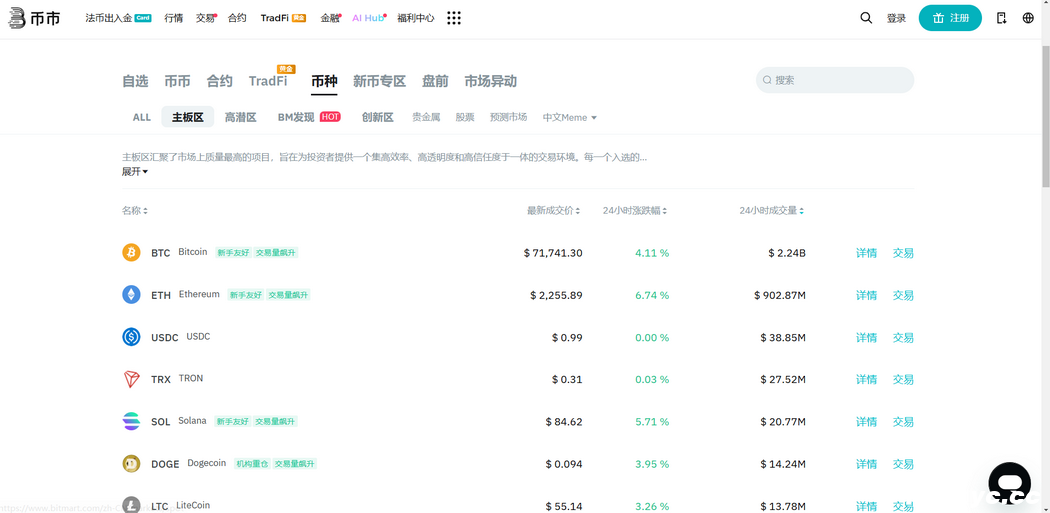Viewport: 1050px width, 513px height.
Task: Select the 高潜区 filter
Action: [x=241, y=117]
